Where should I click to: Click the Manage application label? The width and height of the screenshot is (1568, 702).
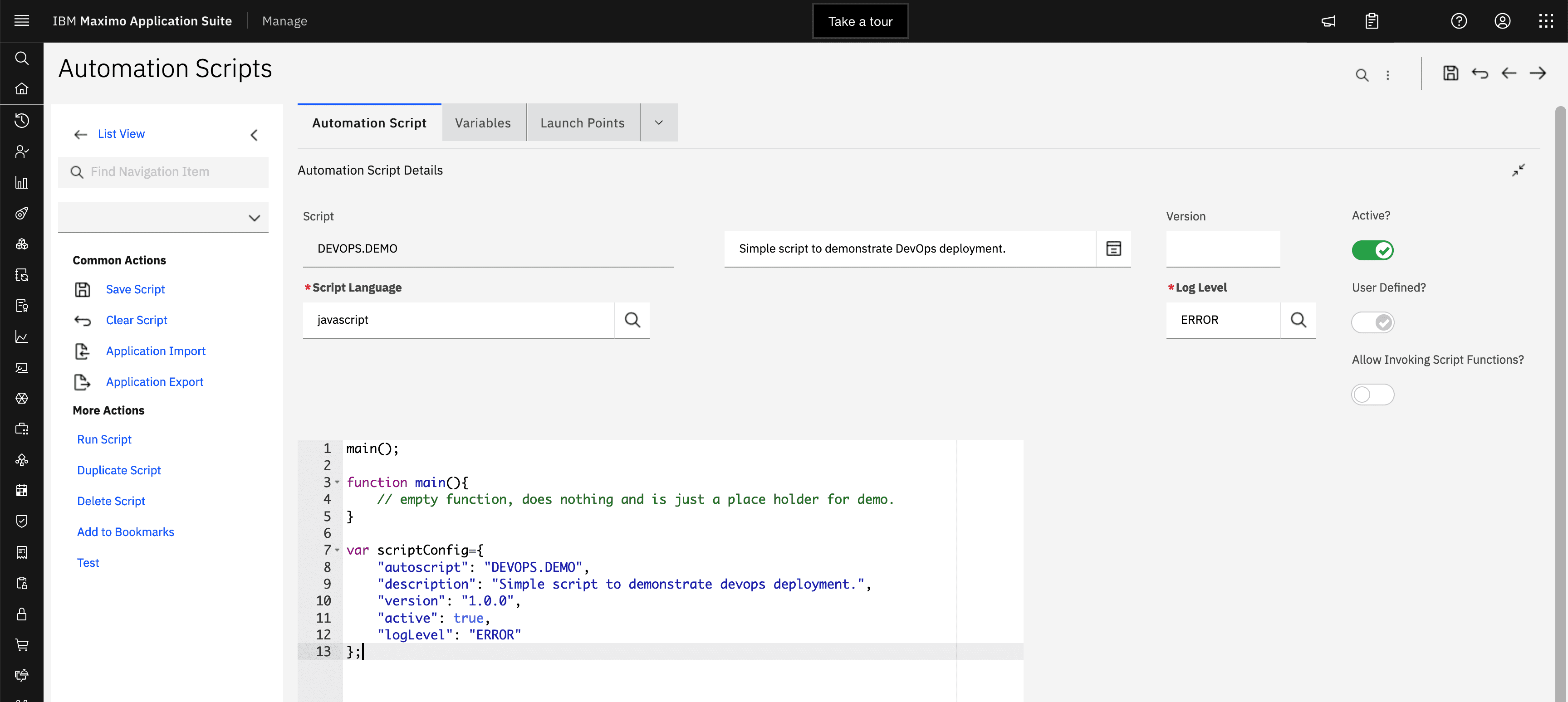pos(284,21)
